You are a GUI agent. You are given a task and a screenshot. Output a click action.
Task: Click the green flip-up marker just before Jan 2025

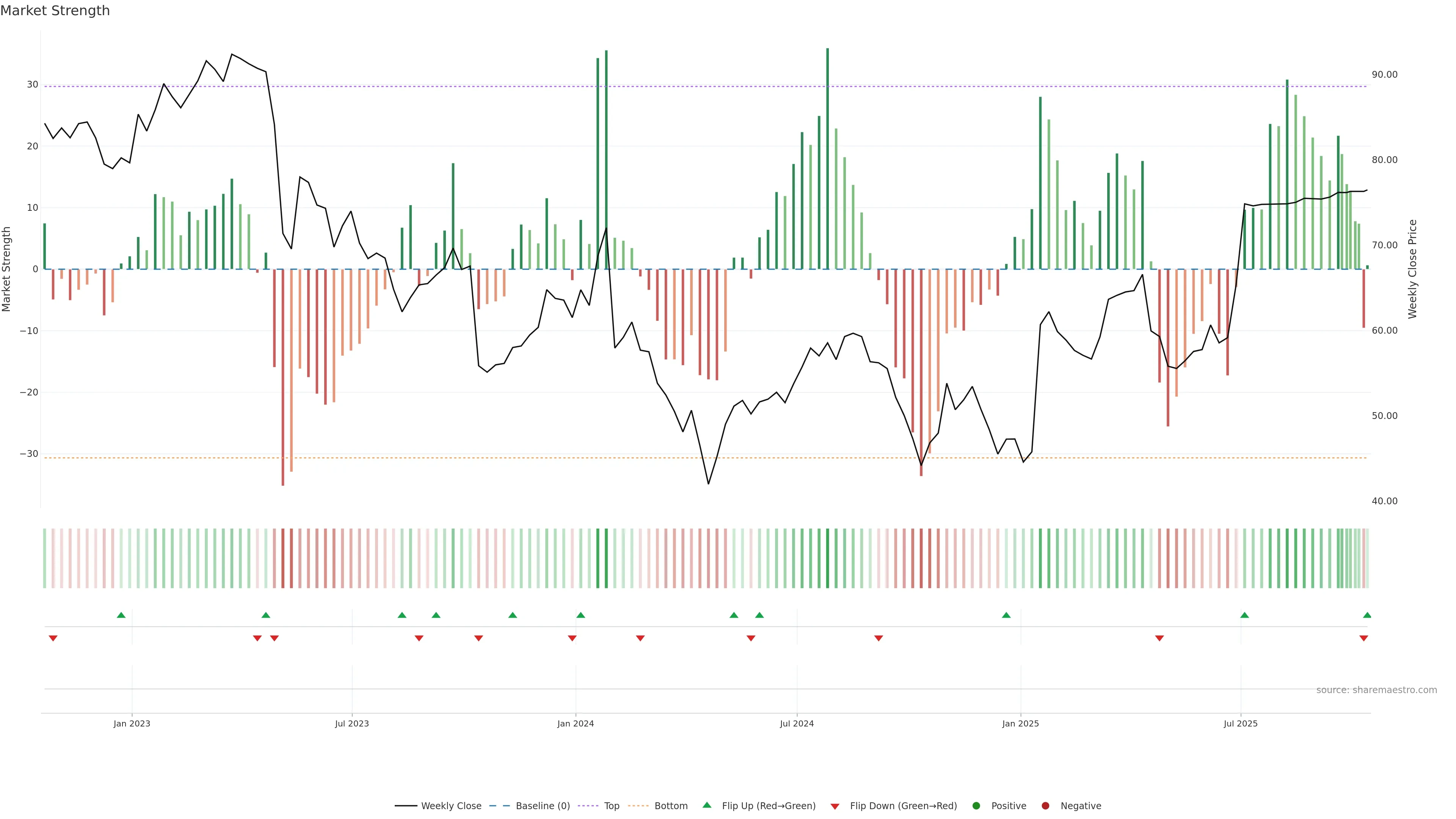(x=1006, y=615)
